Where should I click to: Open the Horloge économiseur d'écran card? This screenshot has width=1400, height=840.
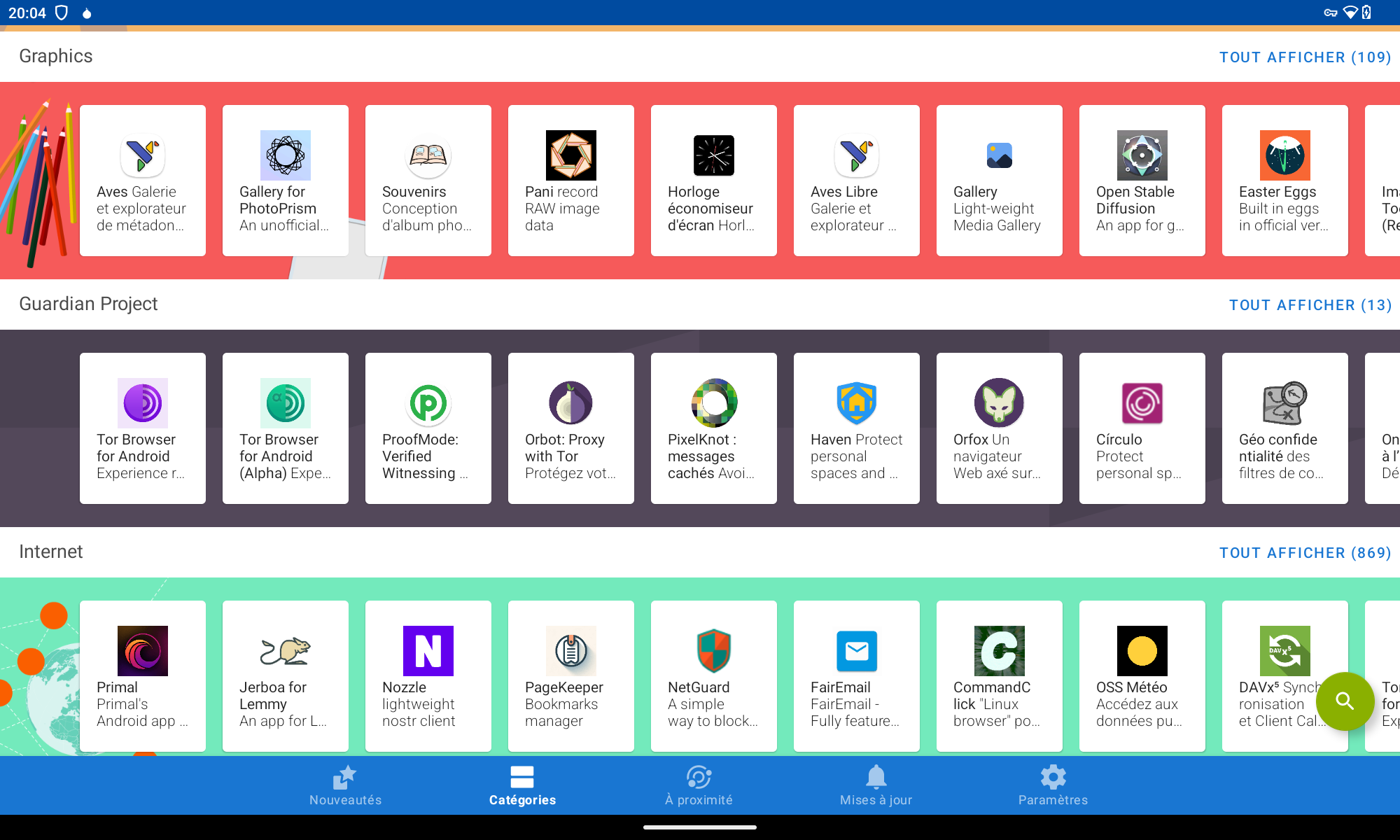pyautogui.click(x=713, y=180)
